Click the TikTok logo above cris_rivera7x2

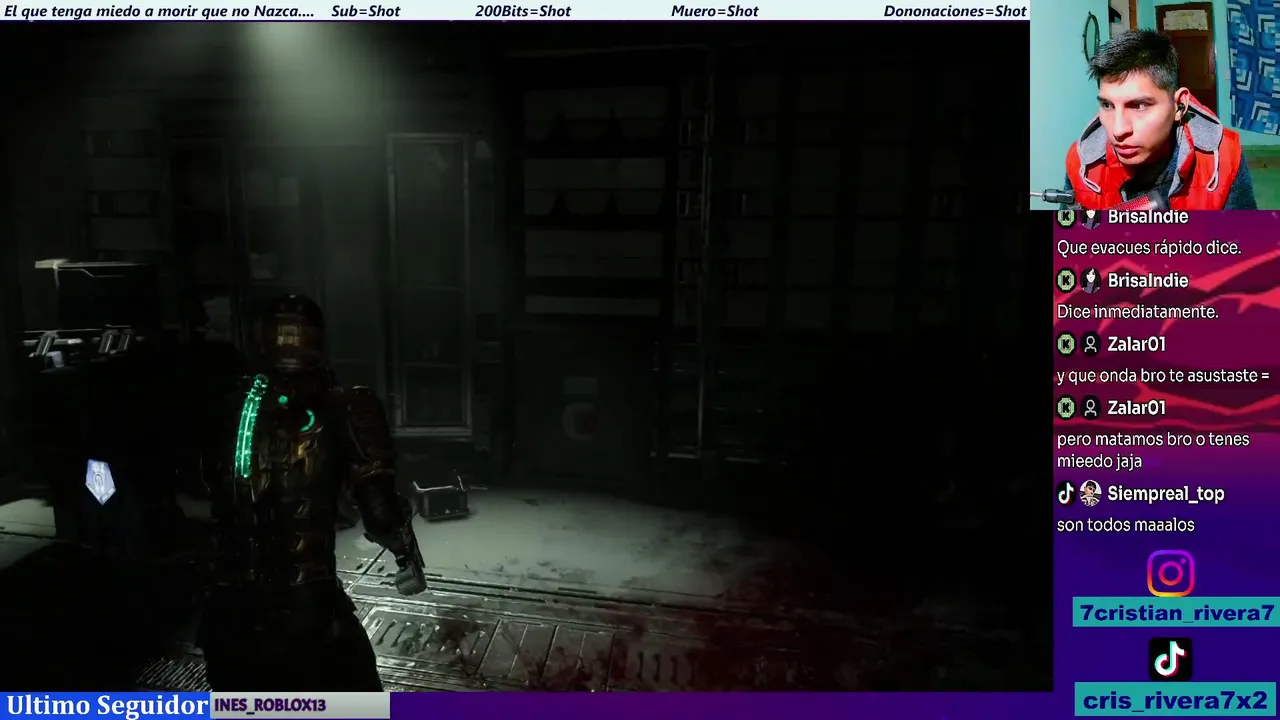click(1170, 660)
